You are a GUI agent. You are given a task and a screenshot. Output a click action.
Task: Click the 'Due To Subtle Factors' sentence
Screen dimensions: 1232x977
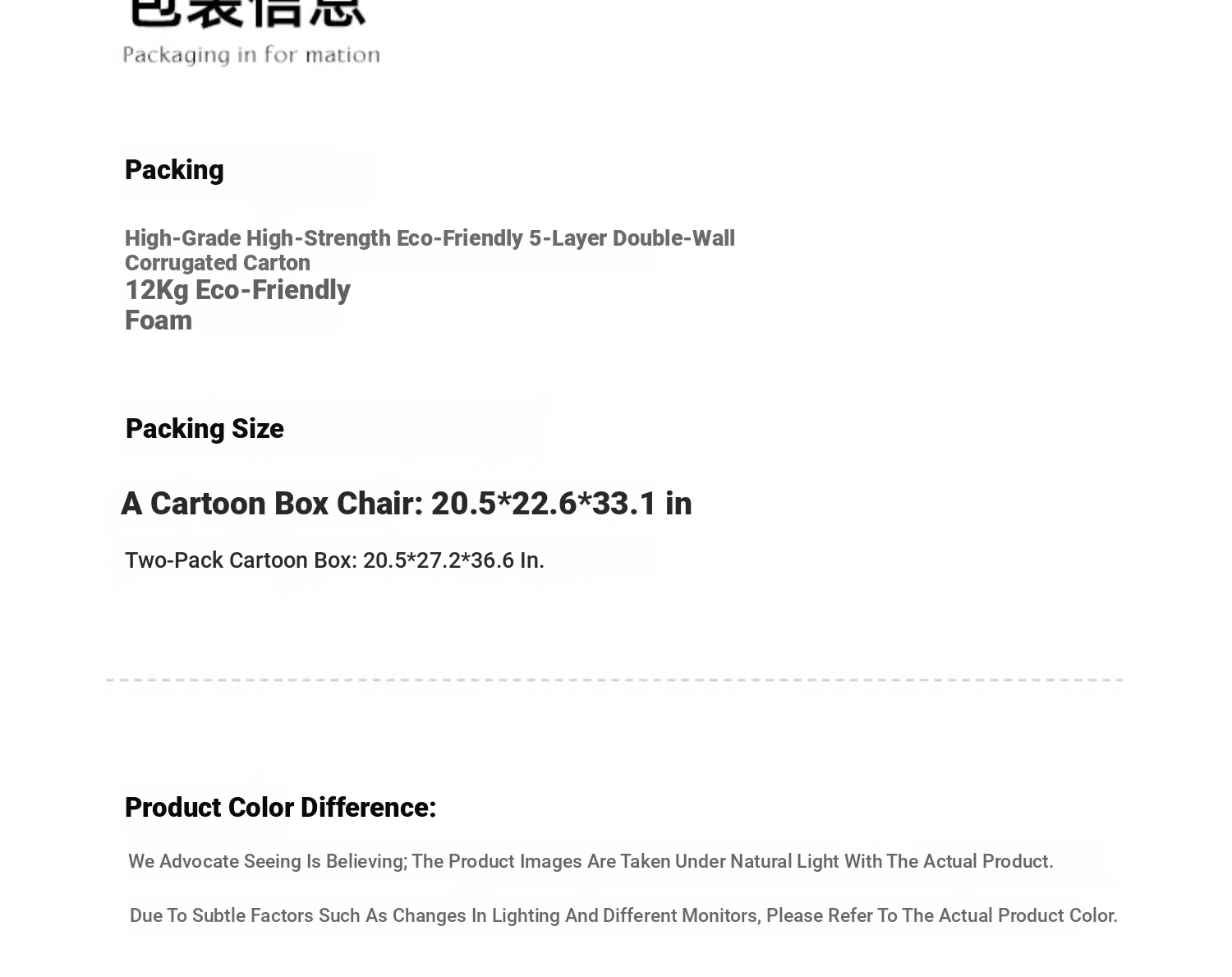pyautogui.click(x=623, y=915)
